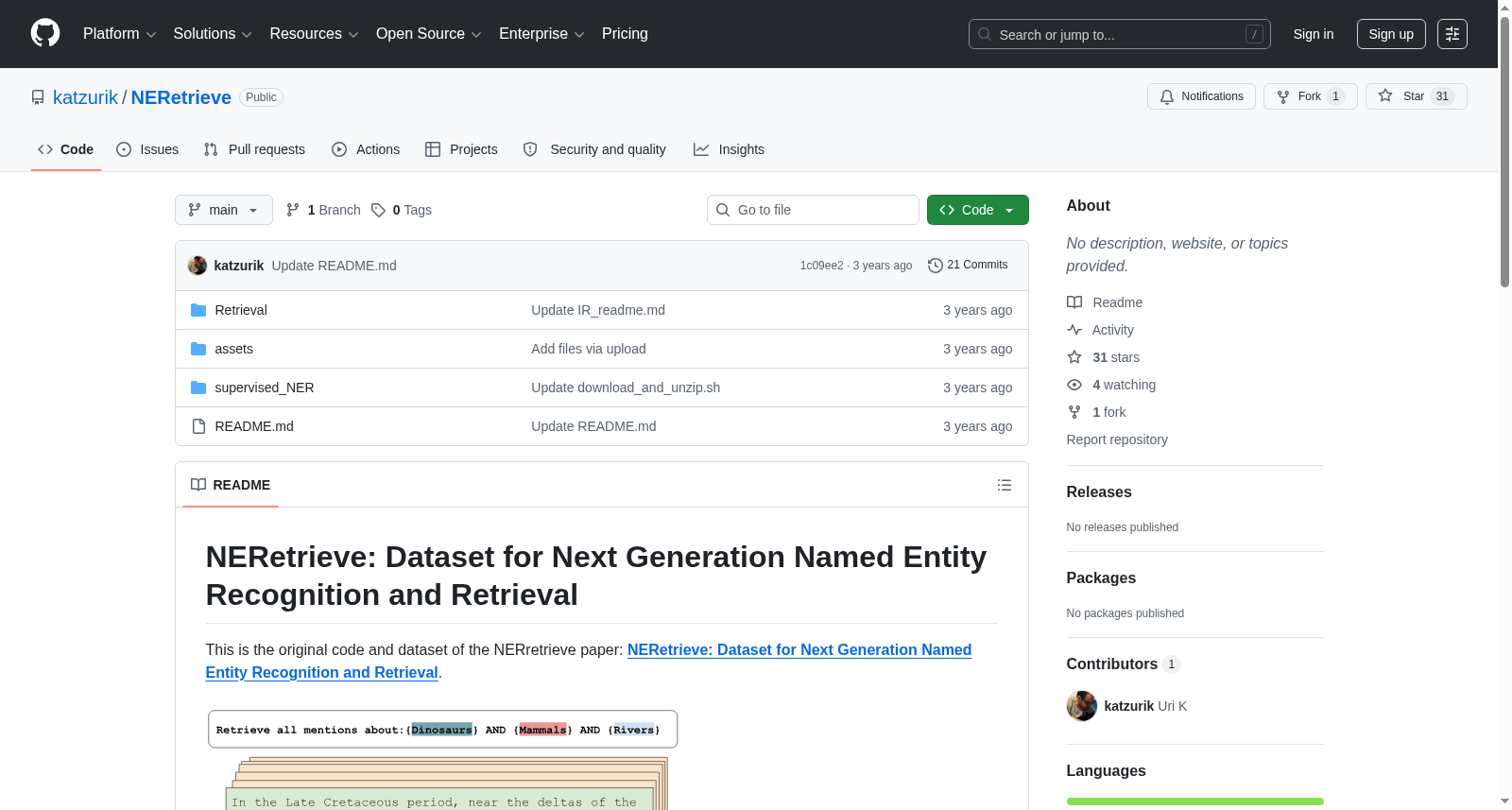Click the Releases heading link
The width and height of the screenshot is (1512, 810).
coord(1099,491)
